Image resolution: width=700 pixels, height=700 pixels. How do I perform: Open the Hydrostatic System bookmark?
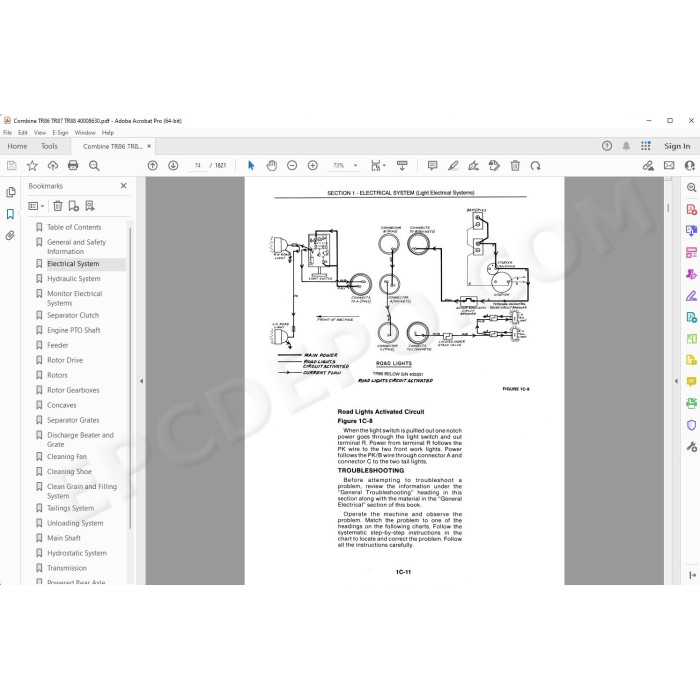[x=77, y=553]
